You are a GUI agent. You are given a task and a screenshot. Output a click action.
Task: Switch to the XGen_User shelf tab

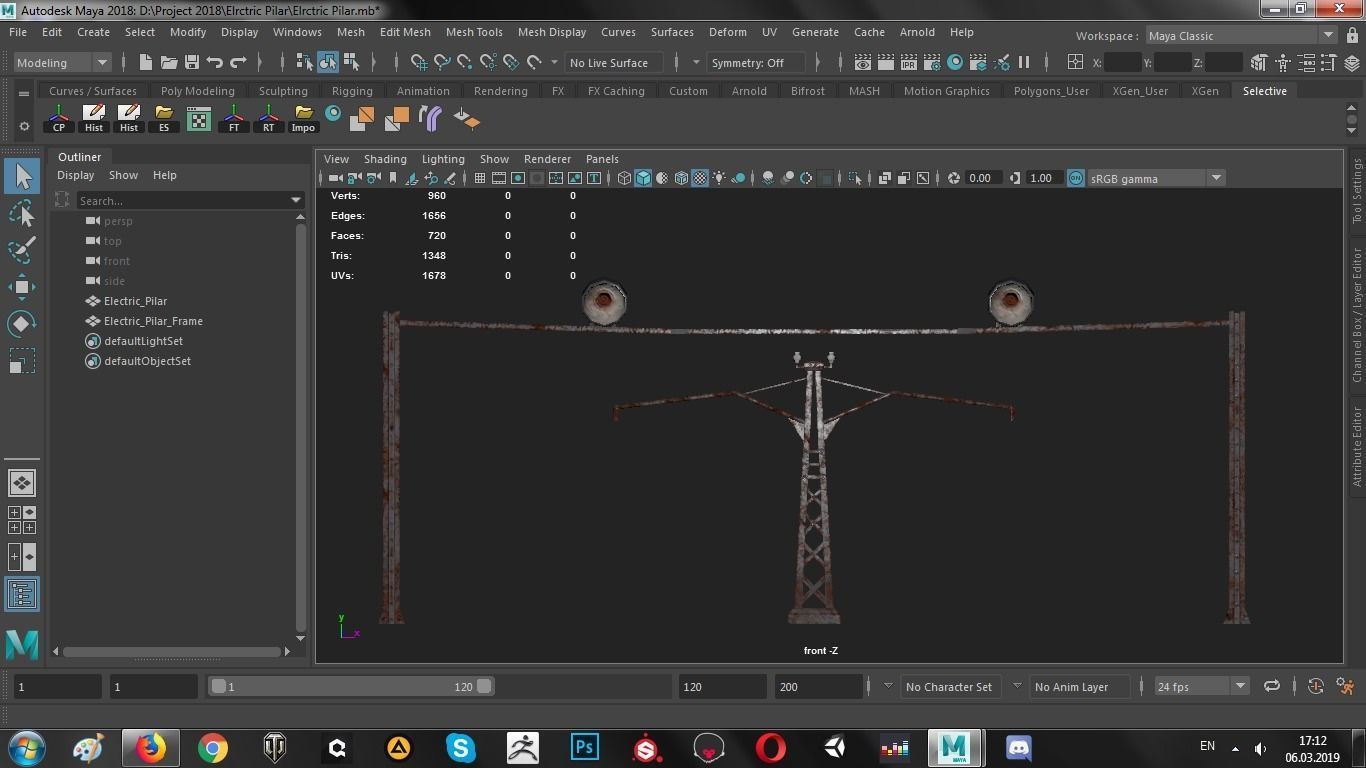pyautogui.click(x=1140, y=90)
